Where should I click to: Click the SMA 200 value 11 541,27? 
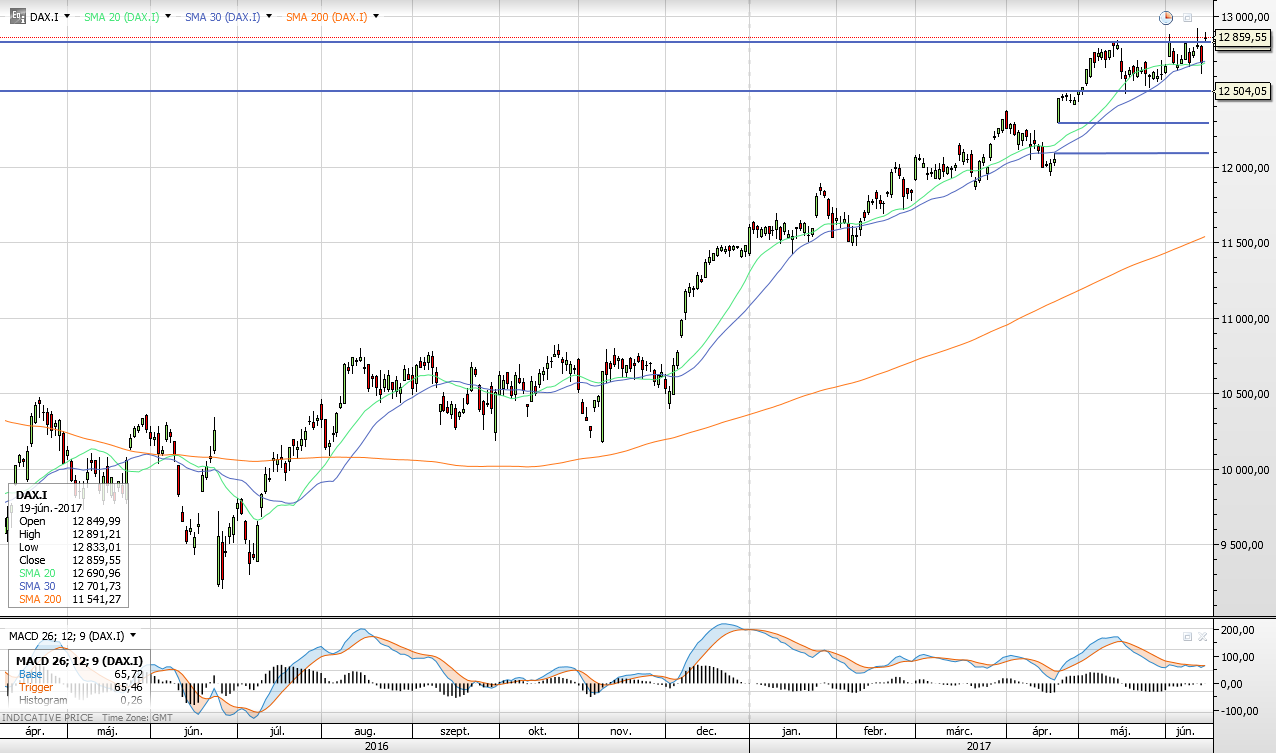pyautogui.click(x=96, y=599)
